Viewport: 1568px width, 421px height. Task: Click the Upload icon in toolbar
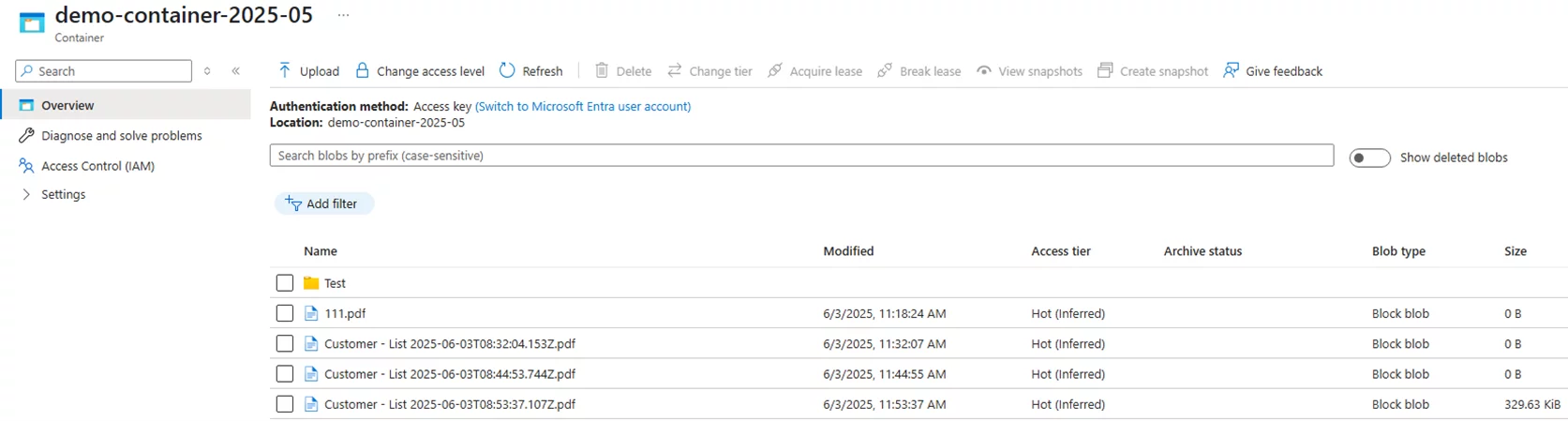tap(285, 70)
